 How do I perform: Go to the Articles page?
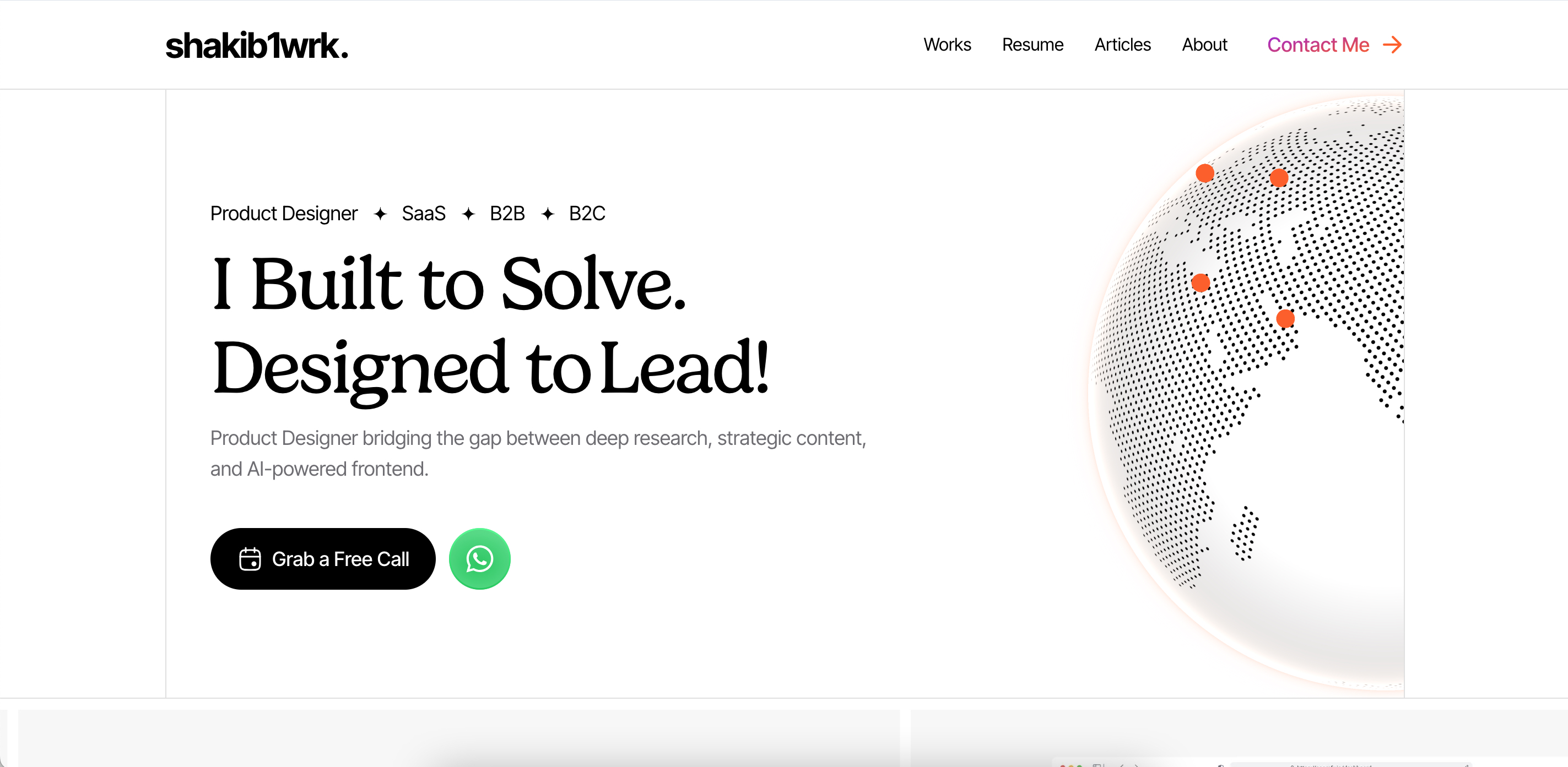[x=1122, y=45]
